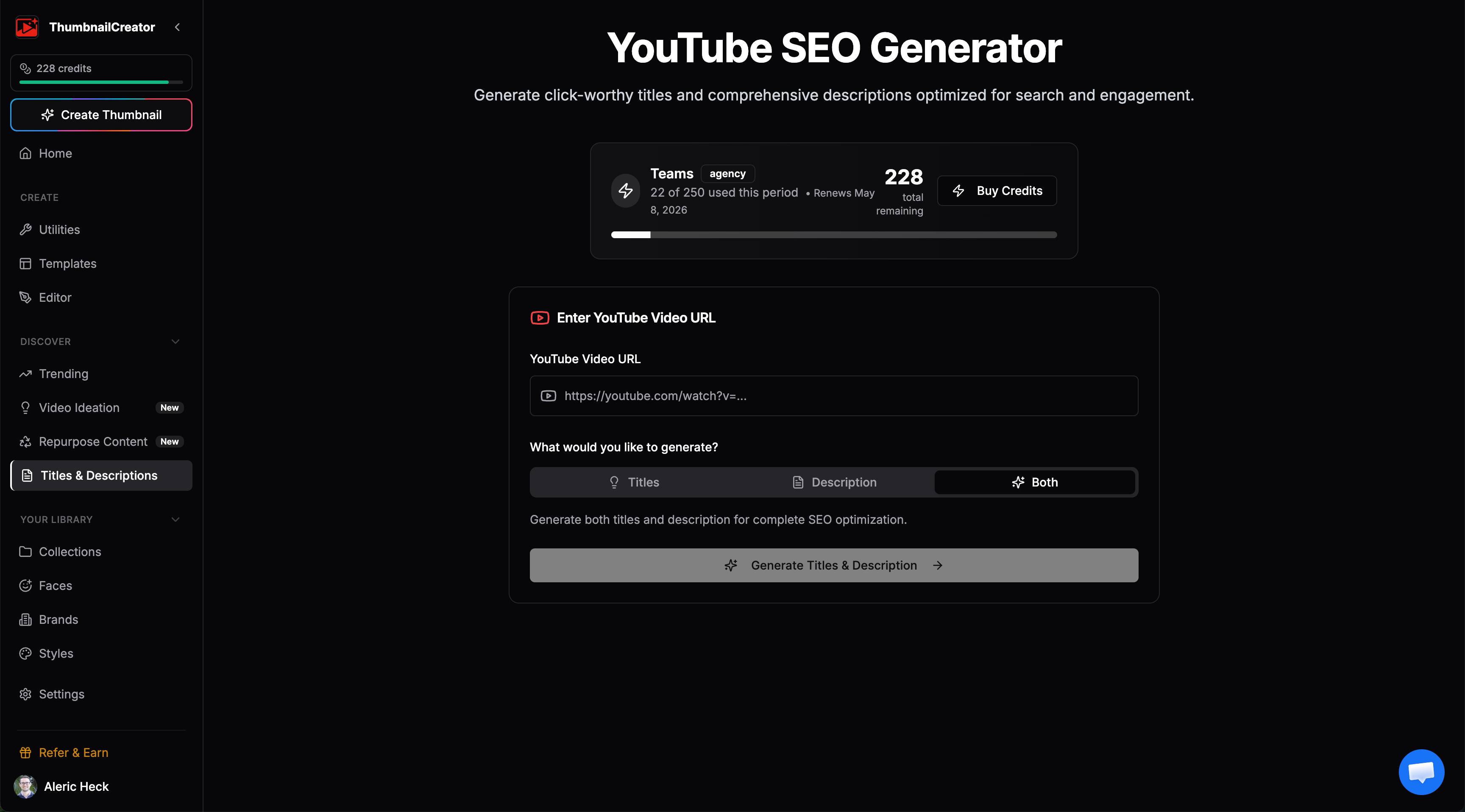Click the video icon inside the URL field
This screenshot has height=812, width=1465.
point(548,396)
